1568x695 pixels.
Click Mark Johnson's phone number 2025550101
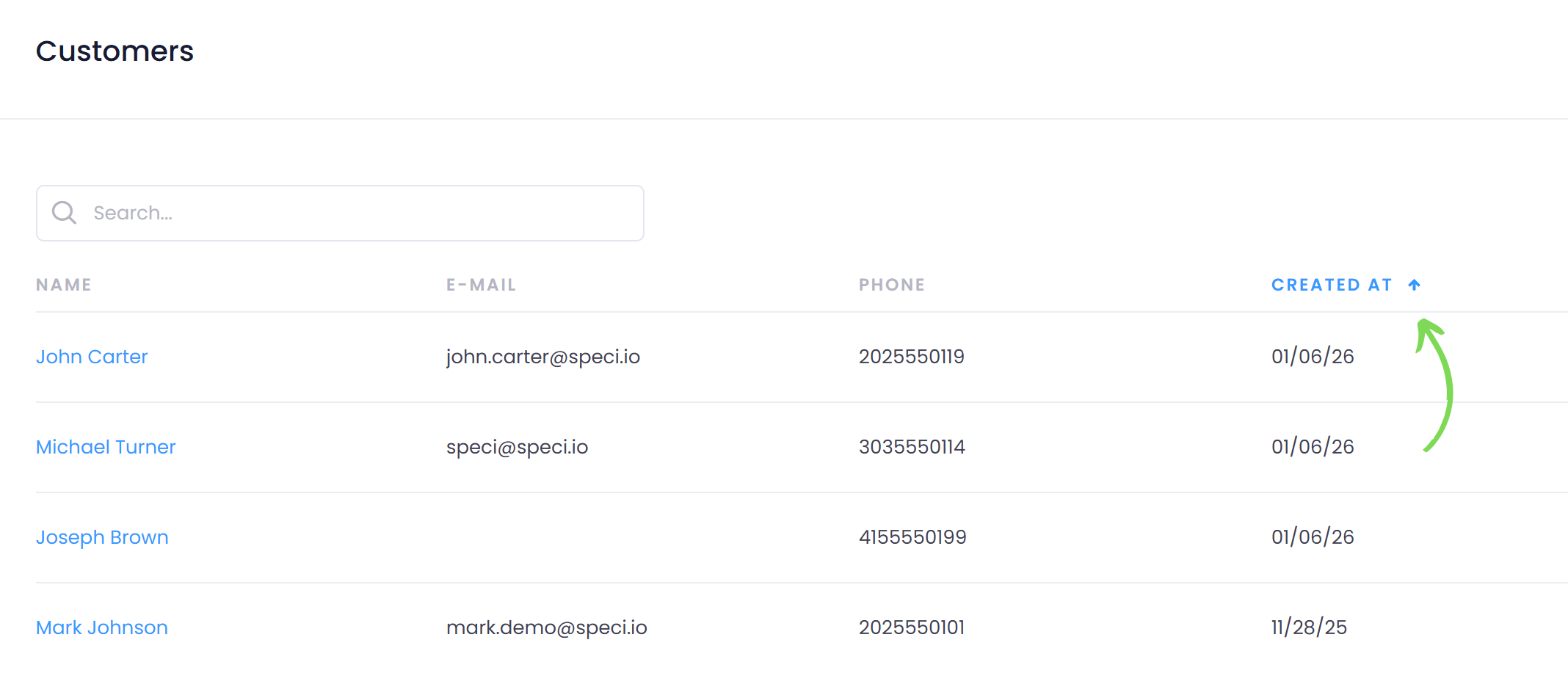tap(912, 627)
